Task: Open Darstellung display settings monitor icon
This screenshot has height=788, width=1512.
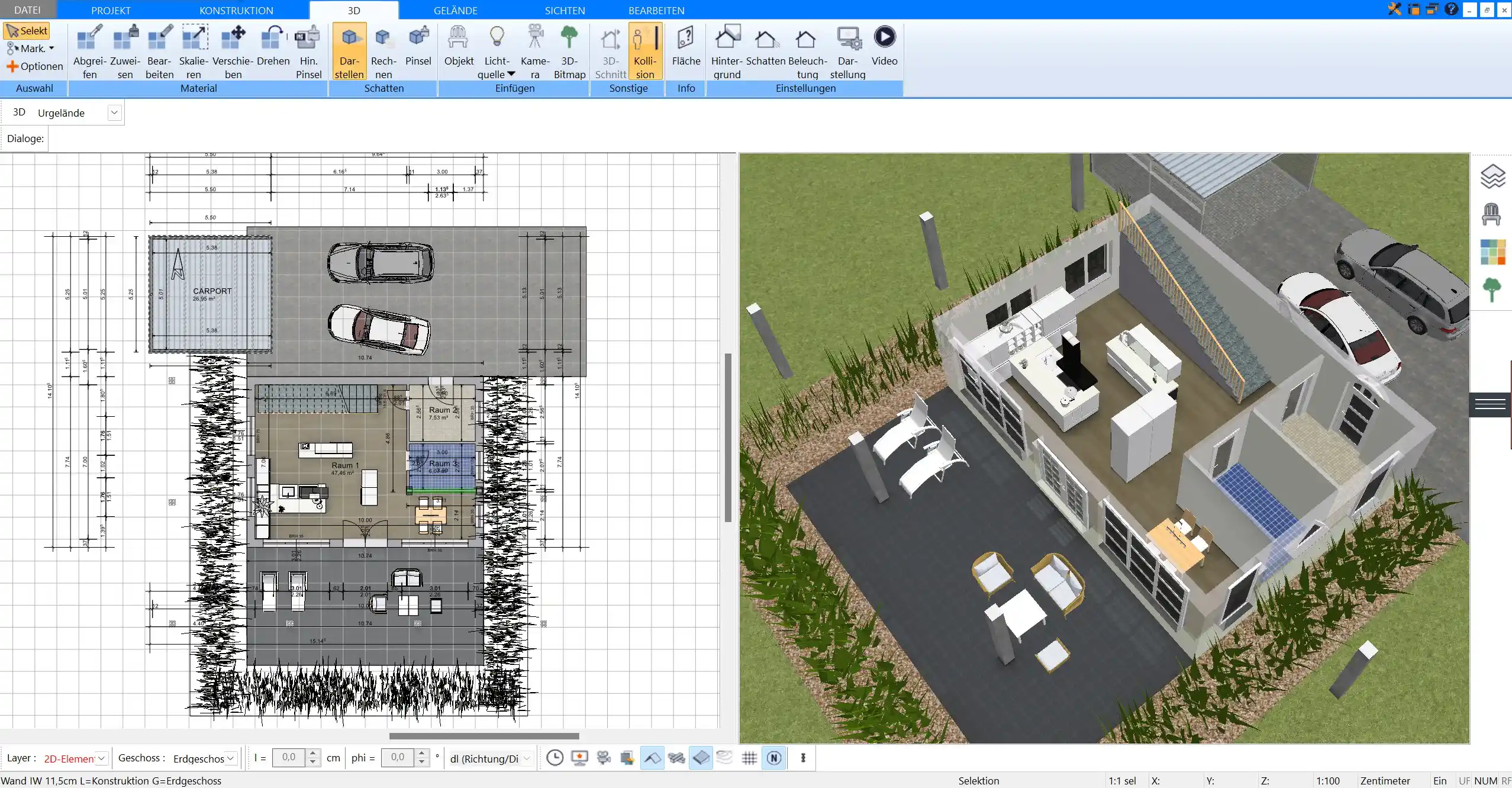Action: click(x=848, y=52)
